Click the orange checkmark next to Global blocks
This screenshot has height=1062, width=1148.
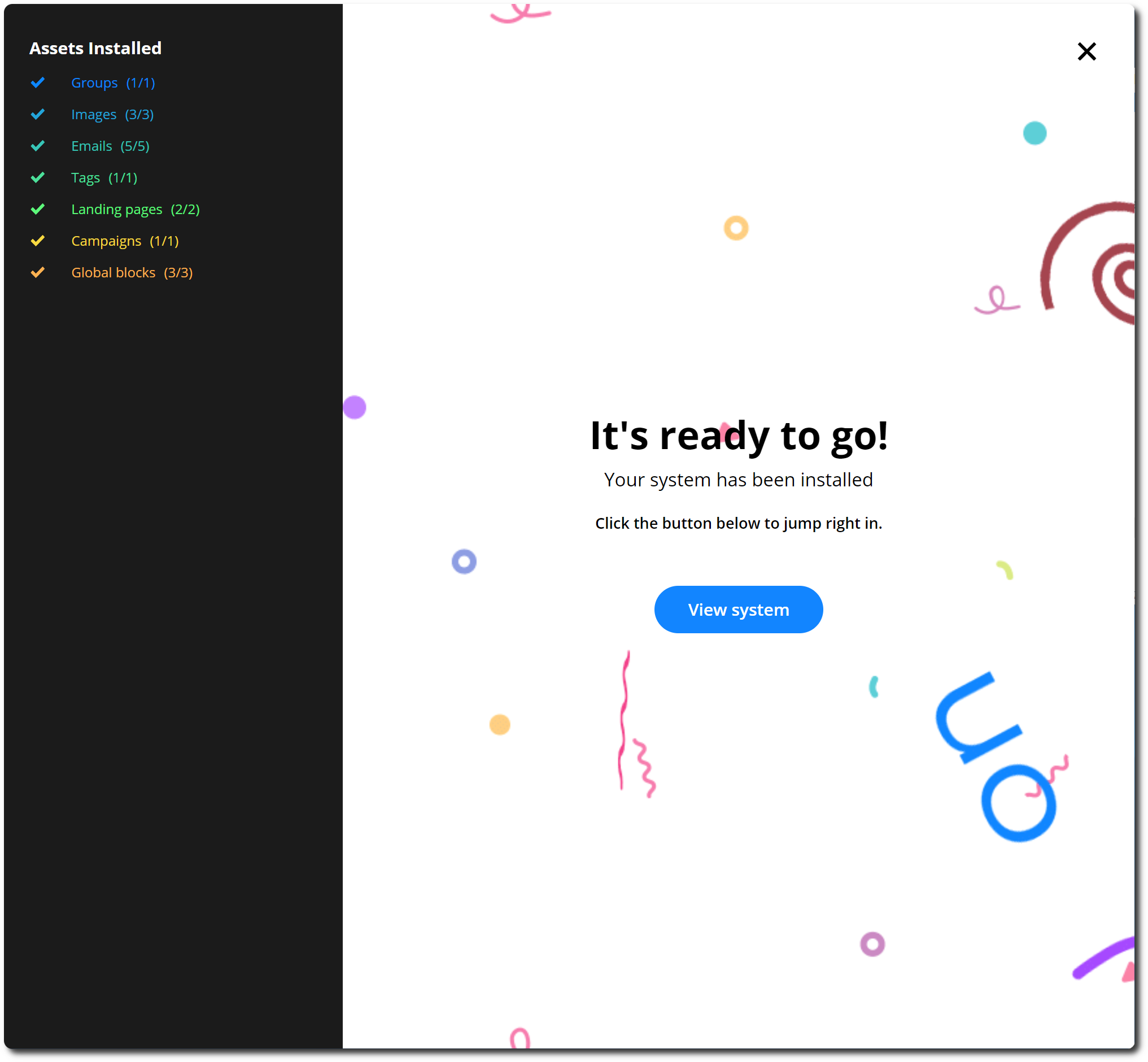tap(38, 272)
